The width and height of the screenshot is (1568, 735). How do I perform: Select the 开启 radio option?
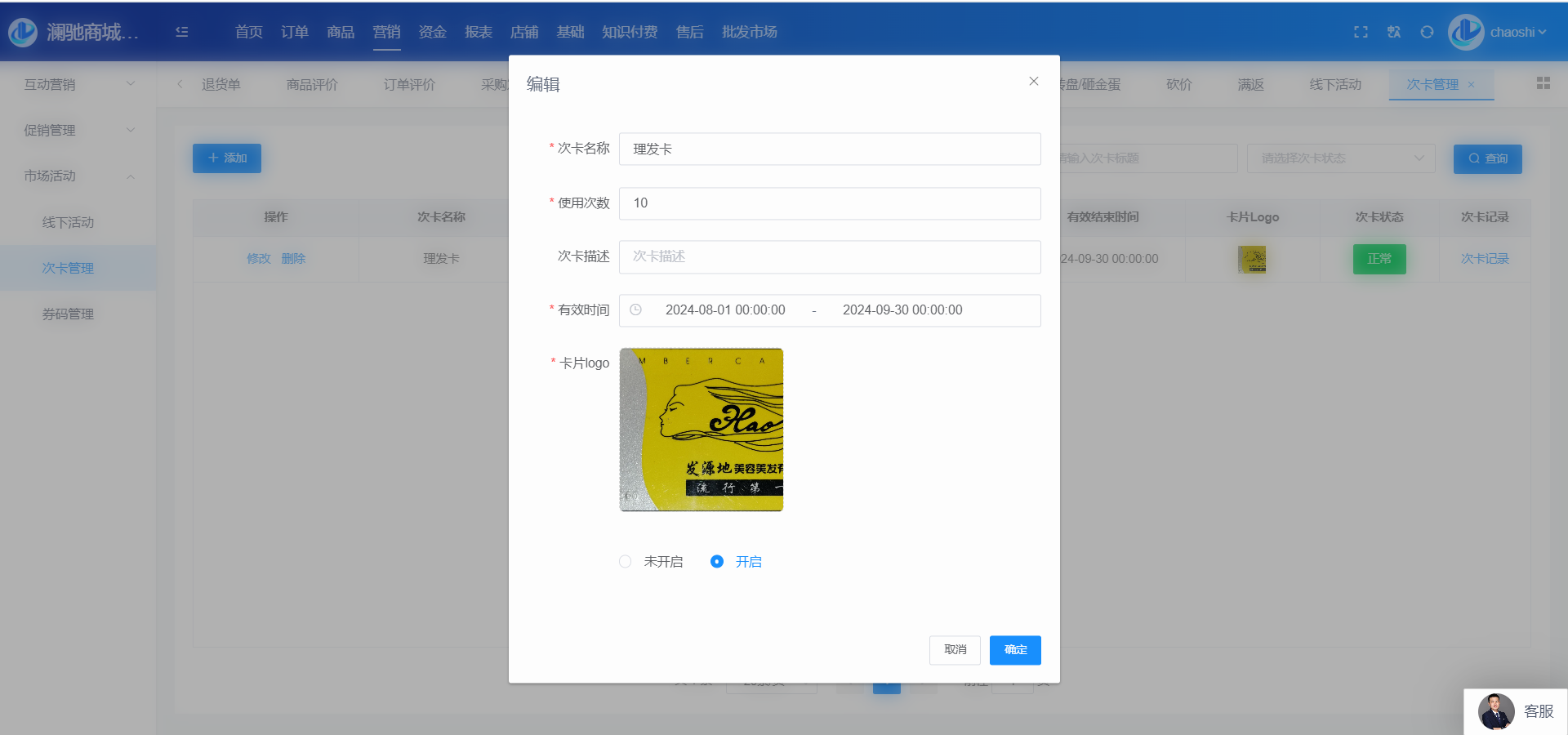point(717,562)
